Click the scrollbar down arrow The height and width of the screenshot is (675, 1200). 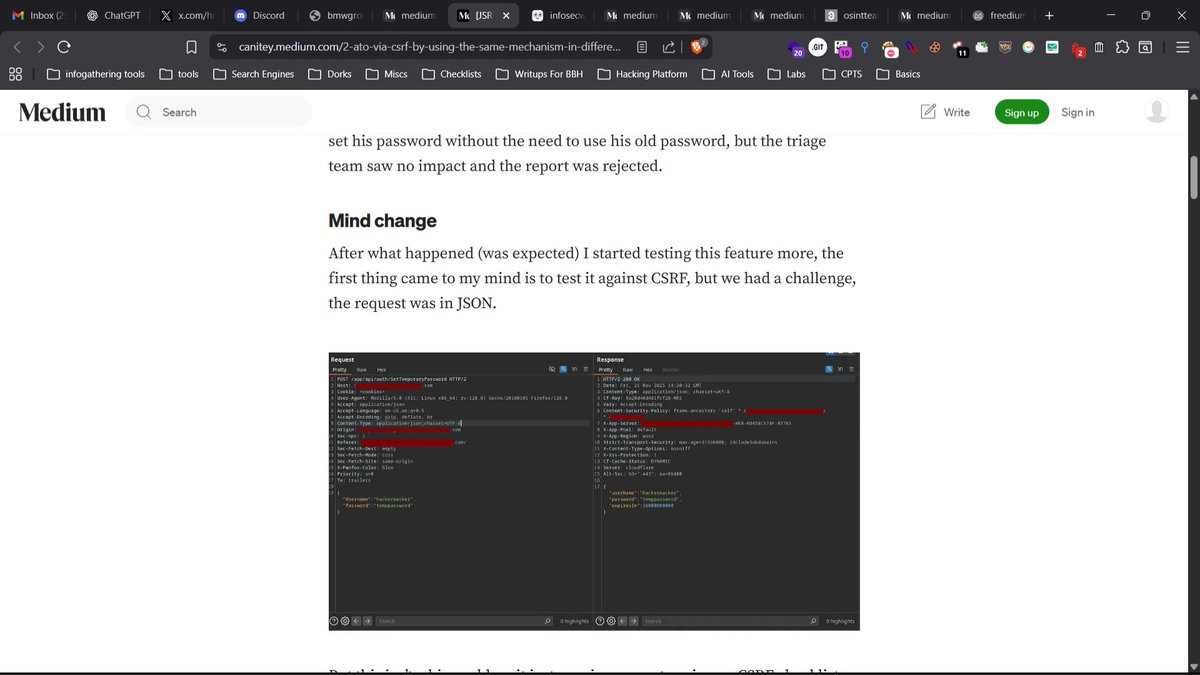pyautogui.click(x=1193, y=666)
